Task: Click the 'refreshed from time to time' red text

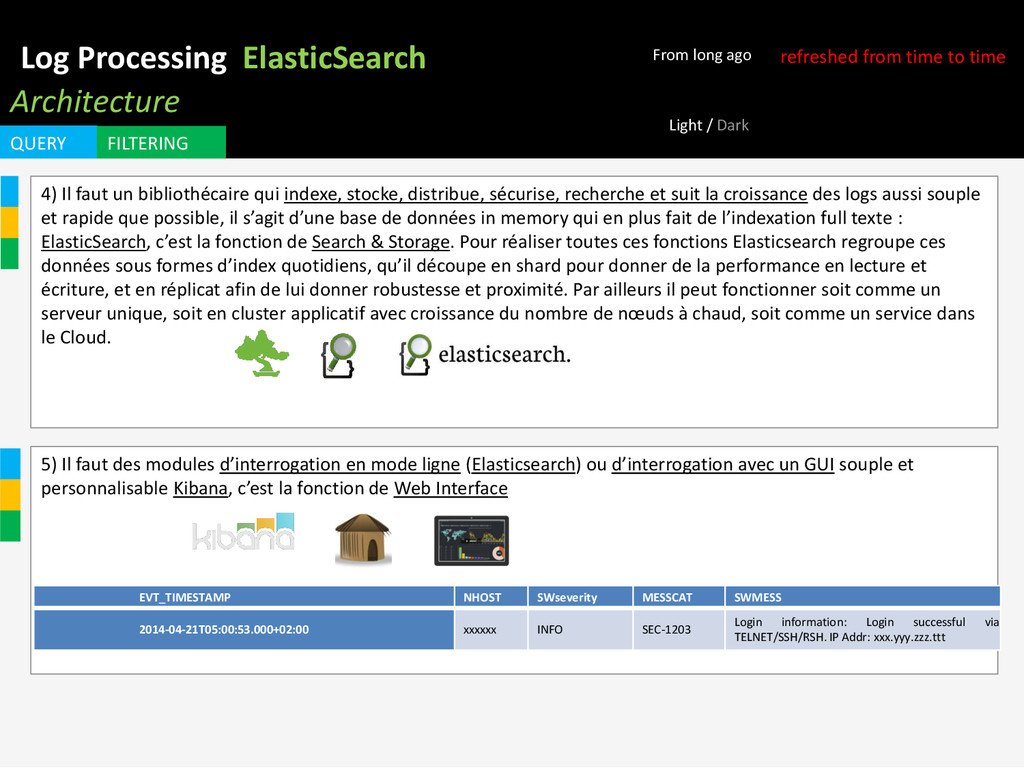Action: (x=893, y=57)
